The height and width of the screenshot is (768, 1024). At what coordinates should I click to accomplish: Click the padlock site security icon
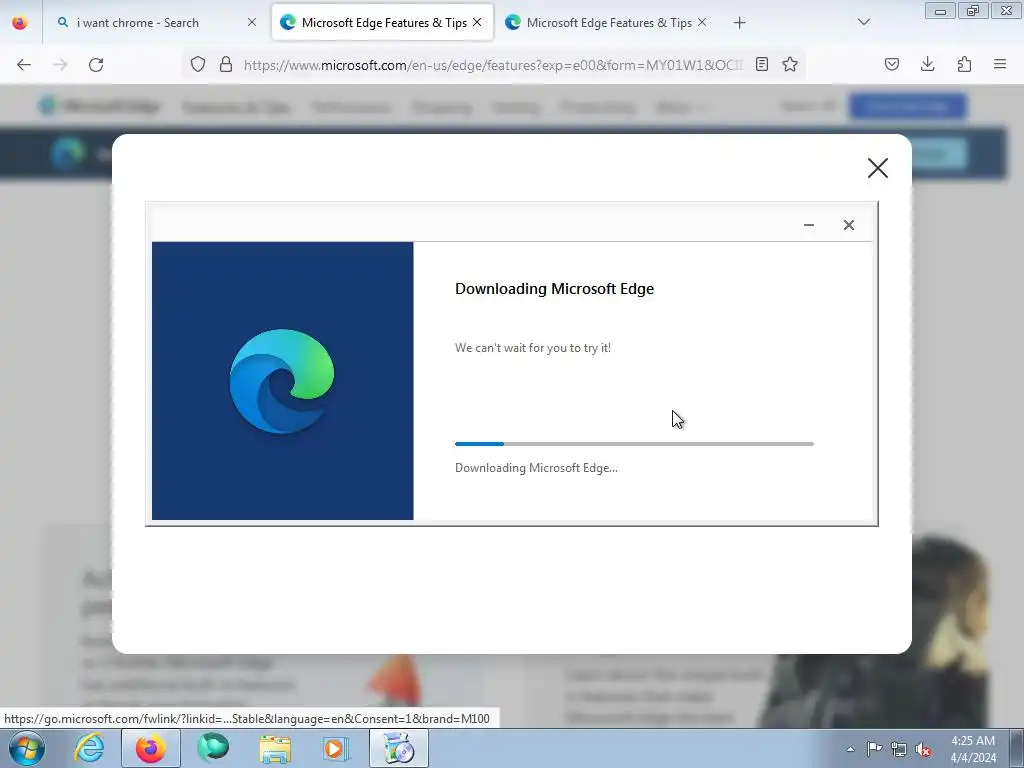coord(226,64)
